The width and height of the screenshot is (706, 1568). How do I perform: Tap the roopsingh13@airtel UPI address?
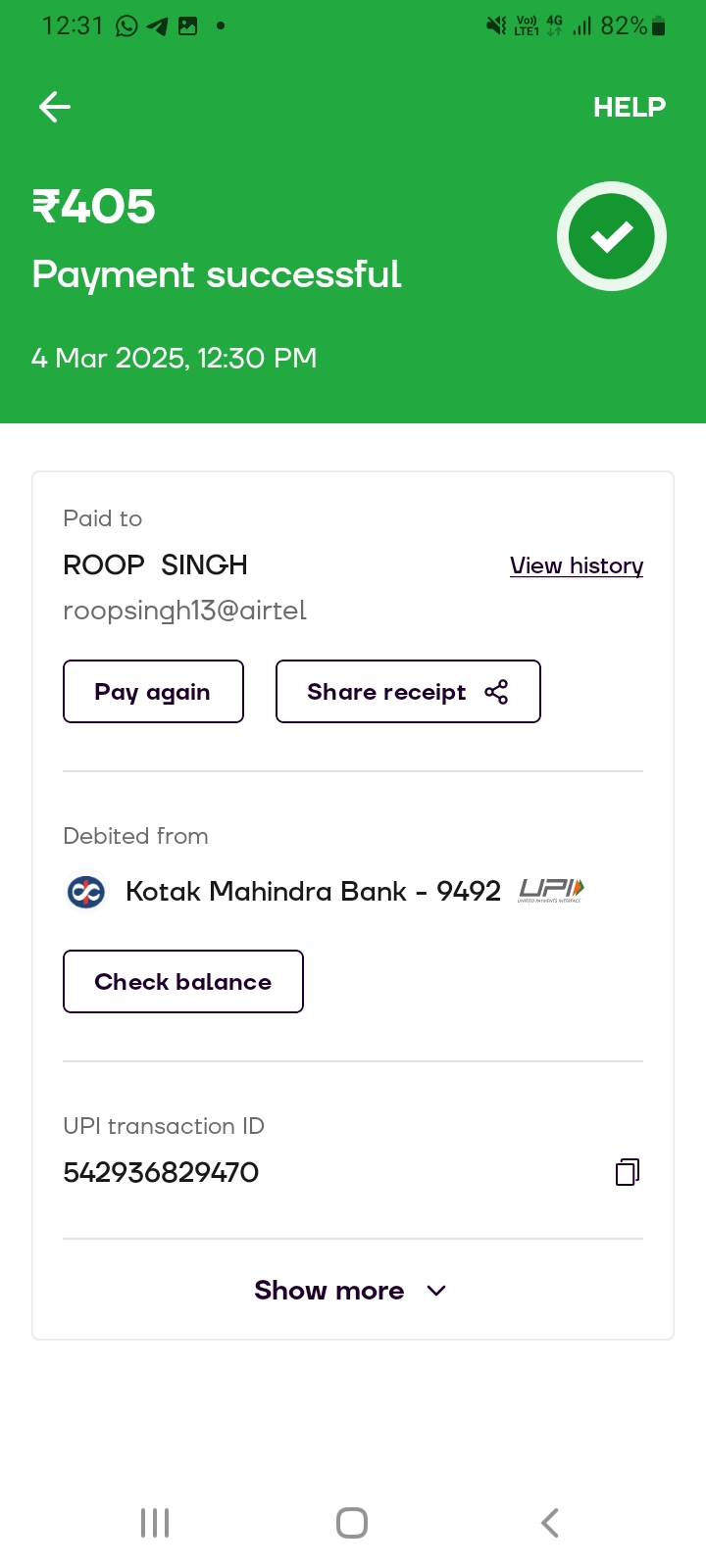[x=184, y=611]
